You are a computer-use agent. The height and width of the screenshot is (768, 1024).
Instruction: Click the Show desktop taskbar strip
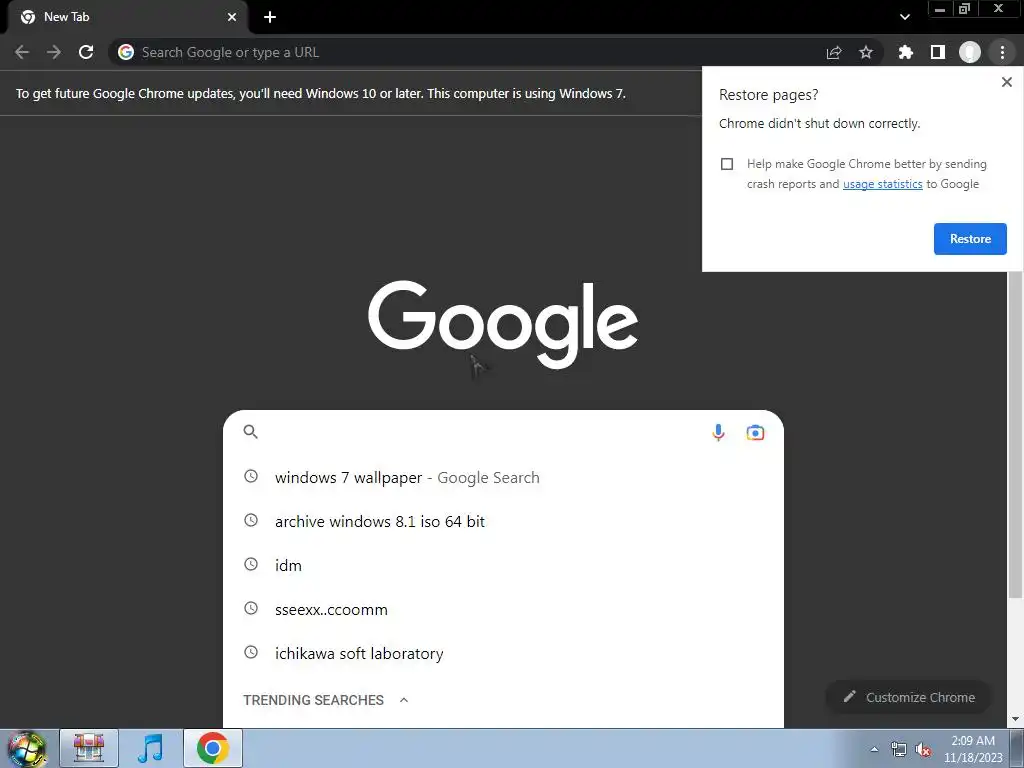point(1017,748)
